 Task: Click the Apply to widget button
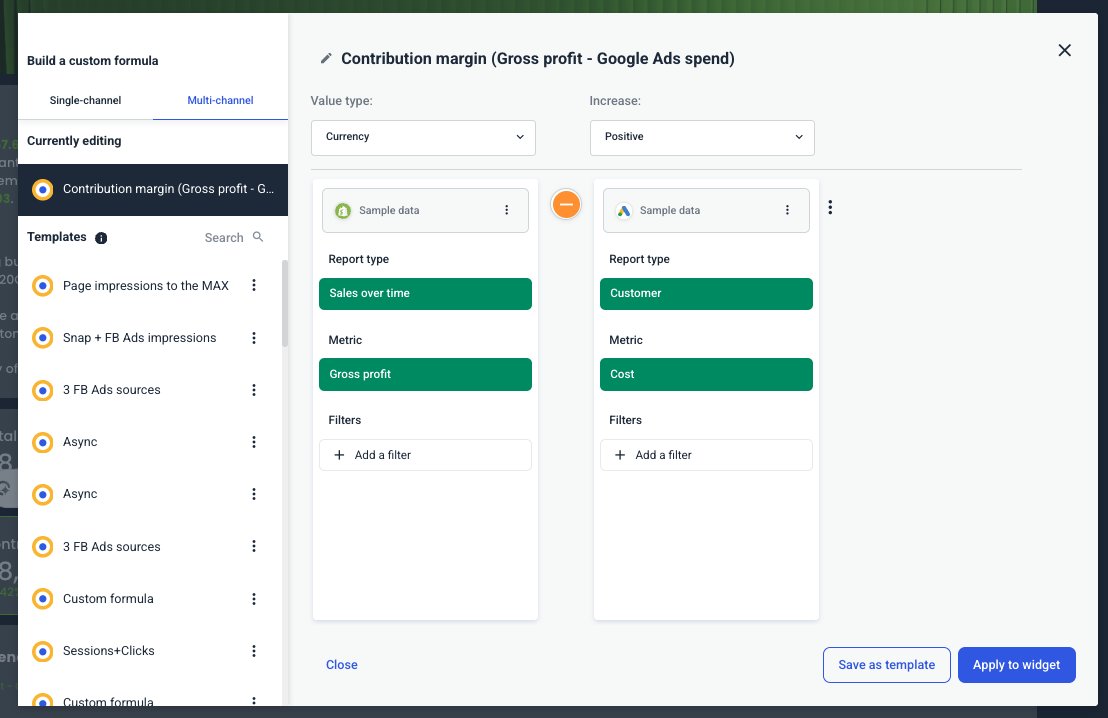pyautogui.click(x=1016, y=665)
